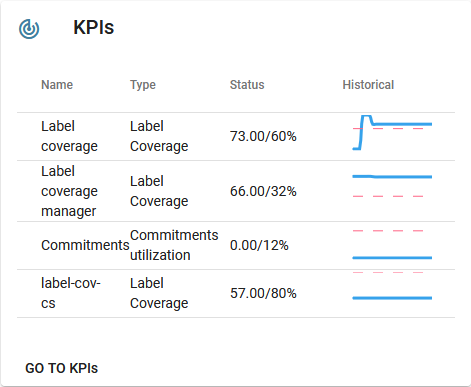Open the 'Commitments' KPI name
Viewport: 471px width, 387px height.
click(x=85, y=245)
